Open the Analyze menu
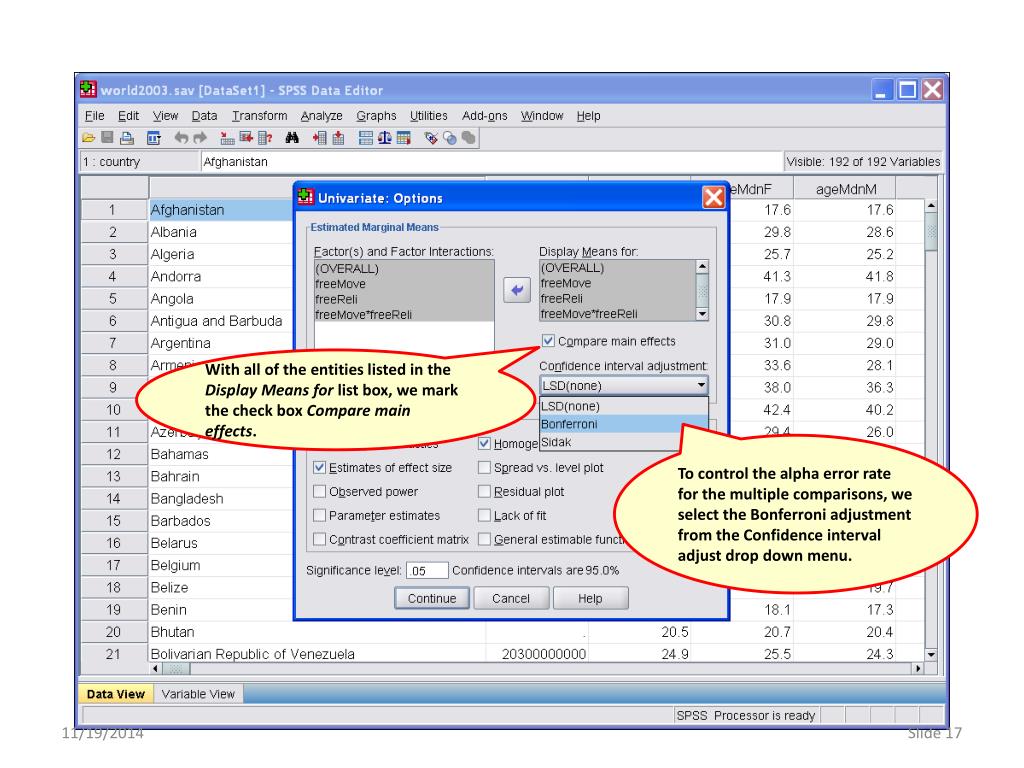1024x768 pixels. pyautogui.click(x=321, y=116)
